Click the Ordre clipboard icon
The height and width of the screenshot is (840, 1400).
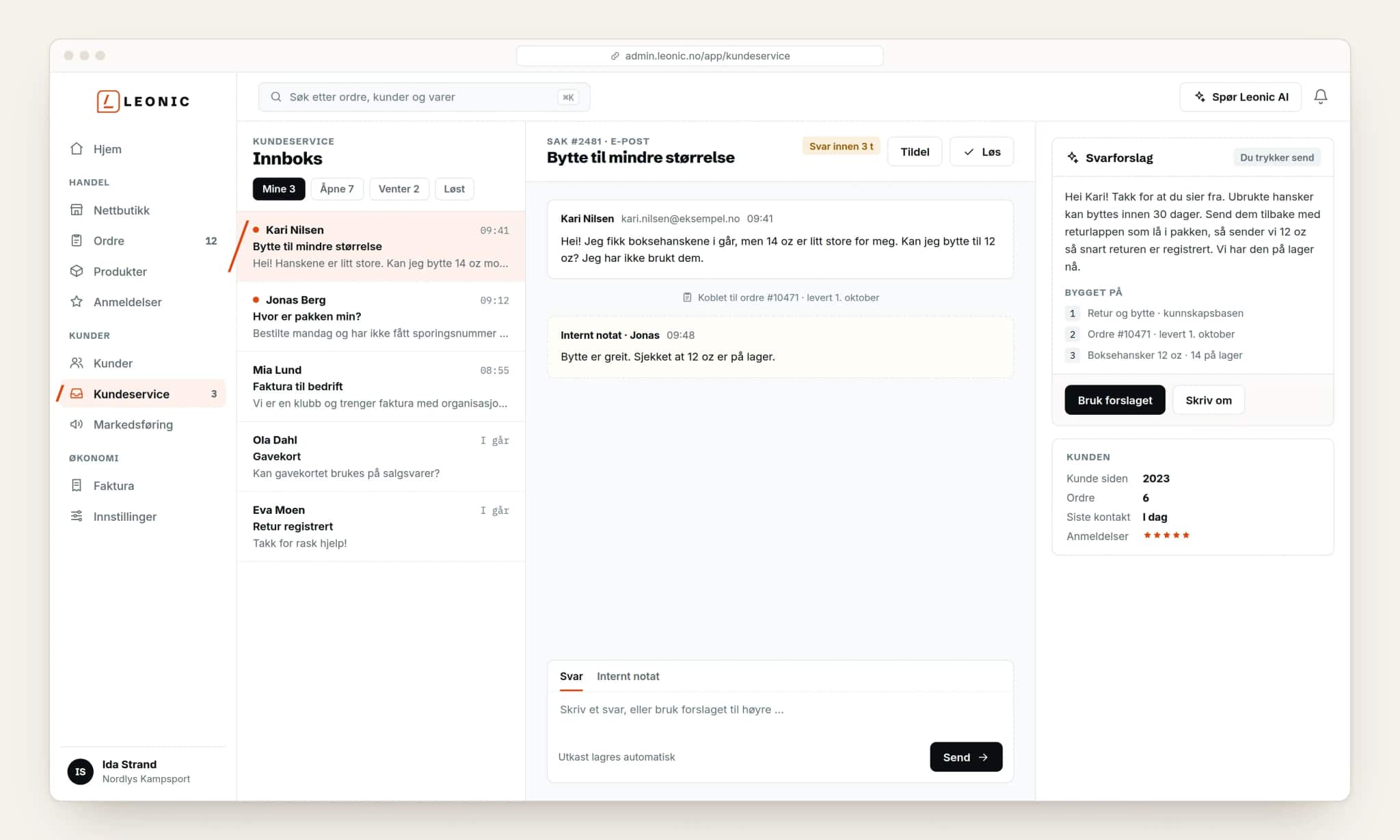(77, 241)
